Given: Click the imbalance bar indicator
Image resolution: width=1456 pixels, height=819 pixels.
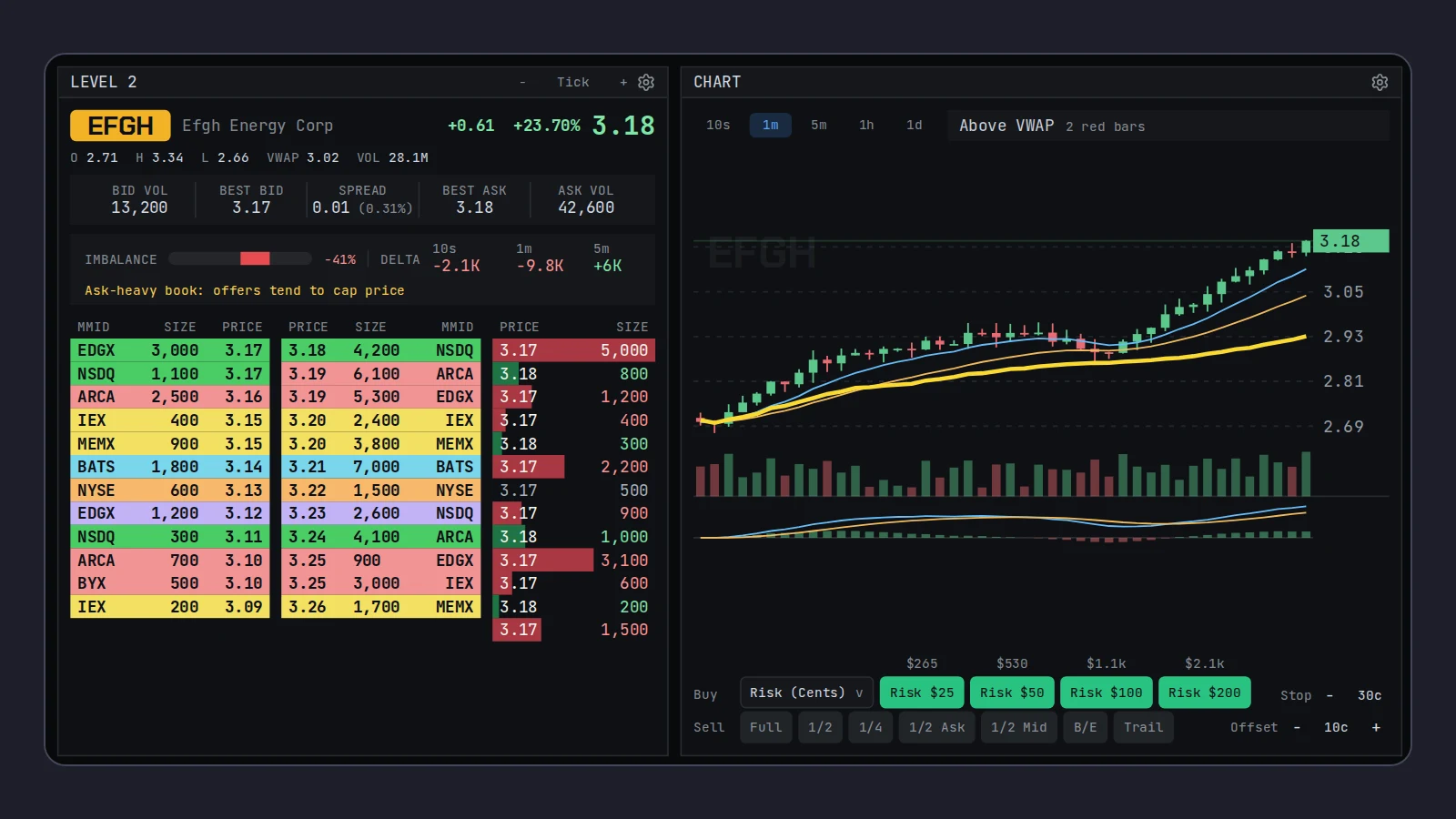Looking at the screenshot, I should click(x=240, y=259).
